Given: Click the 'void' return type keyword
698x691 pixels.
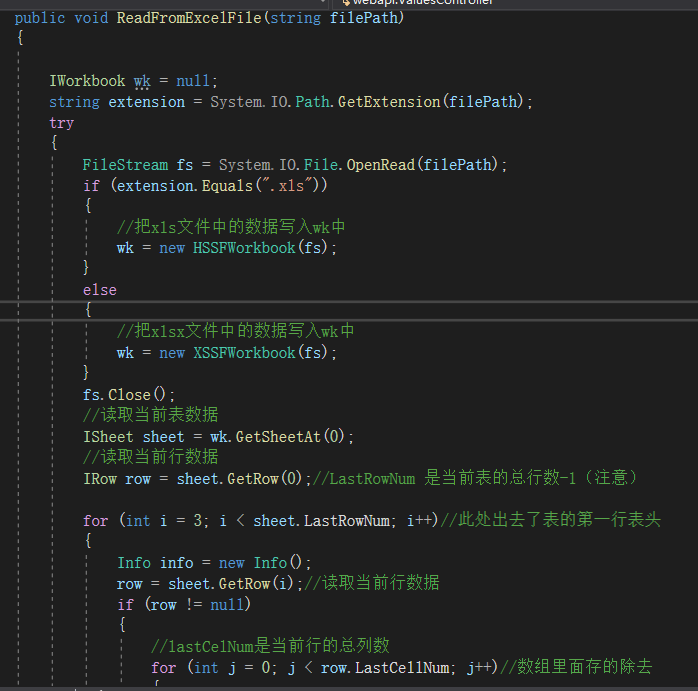Looking at the screenshot, I should click(91, 18).
